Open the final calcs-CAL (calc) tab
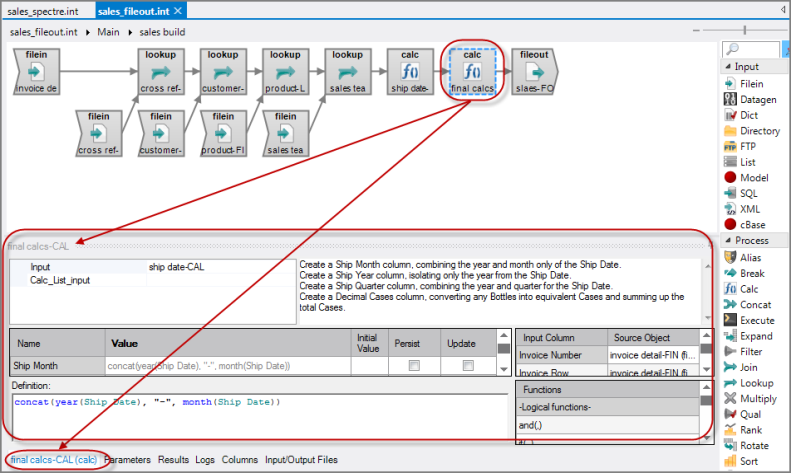The width and height of the screenshot is (791, 473). [x=53, y=459]
